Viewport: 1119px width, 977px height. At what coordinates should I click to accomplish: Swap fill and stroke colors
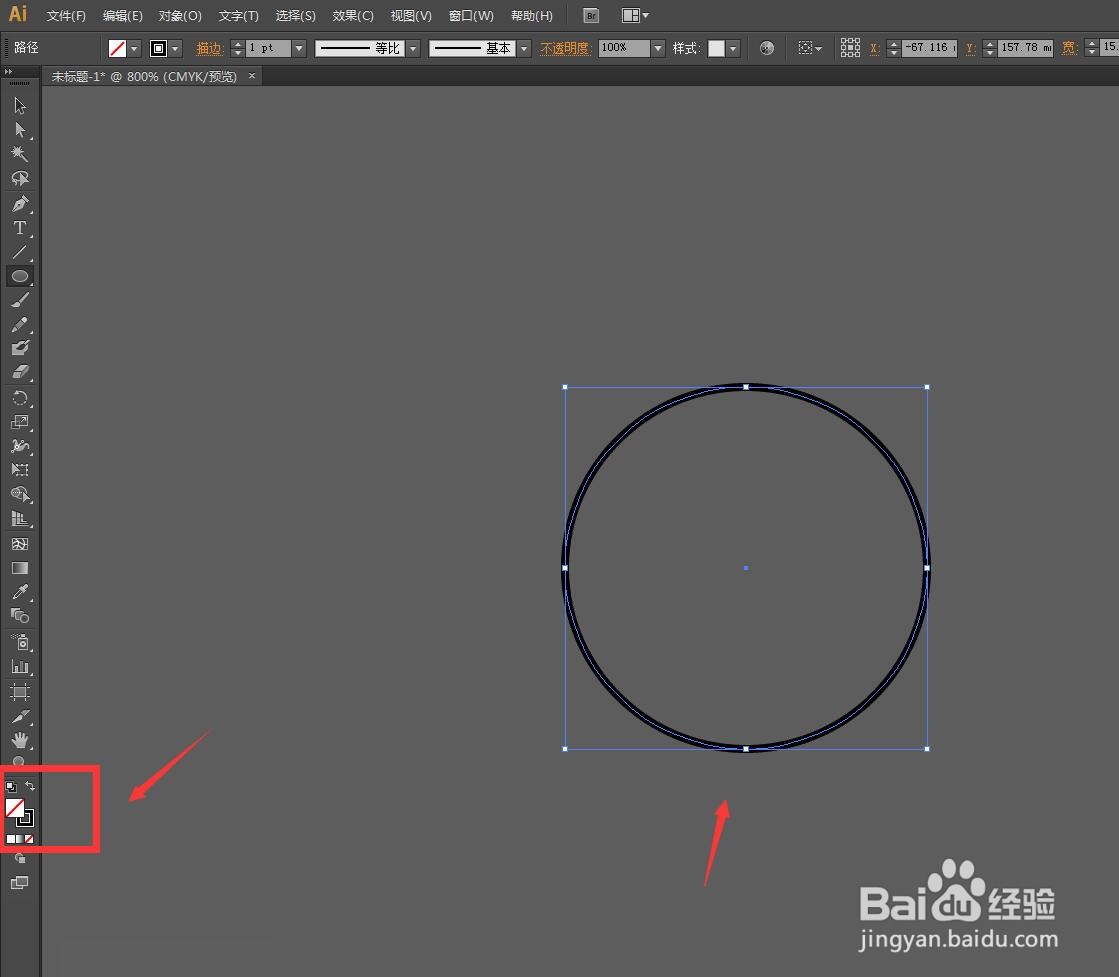click(x=30, y=786)
